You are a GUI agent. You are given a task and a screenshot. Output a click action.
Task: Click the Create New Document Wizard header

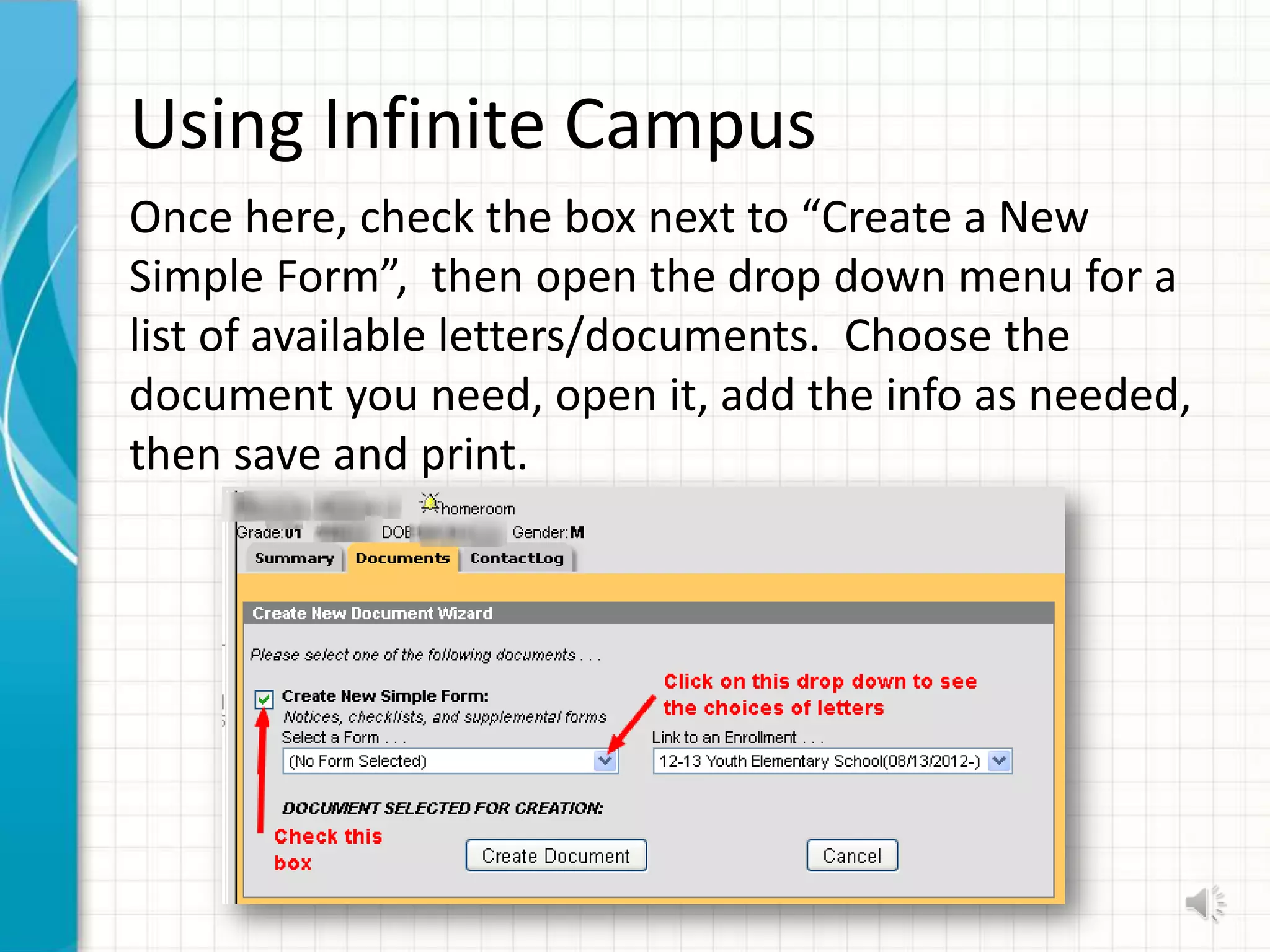[x=649, y=613]
